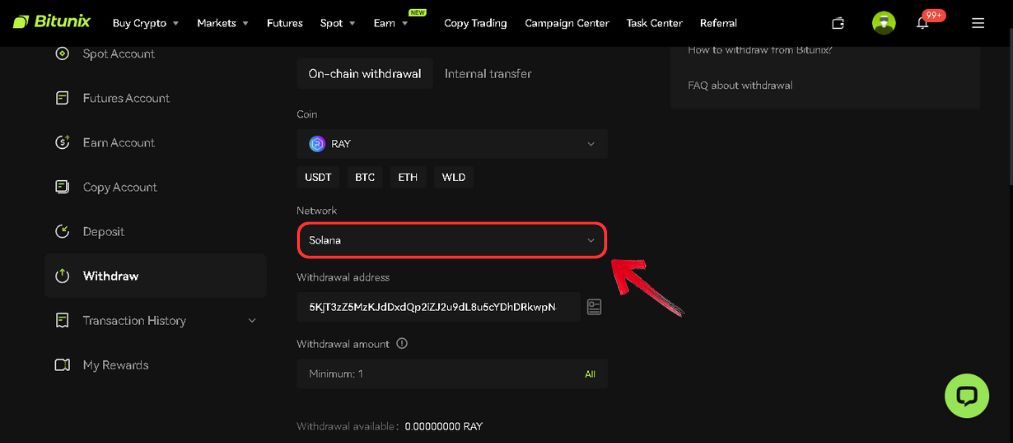Open the Network dropdown showing Solana

[452, 240]
